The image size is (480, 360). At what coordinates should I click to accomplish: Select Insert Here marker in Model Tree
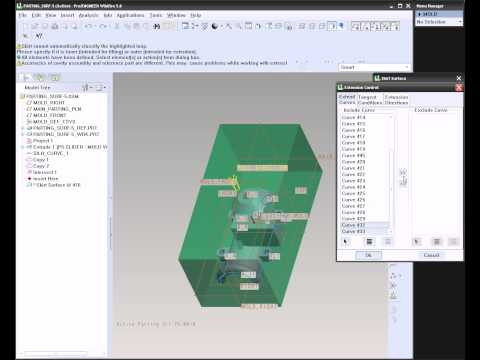[45, 179]
